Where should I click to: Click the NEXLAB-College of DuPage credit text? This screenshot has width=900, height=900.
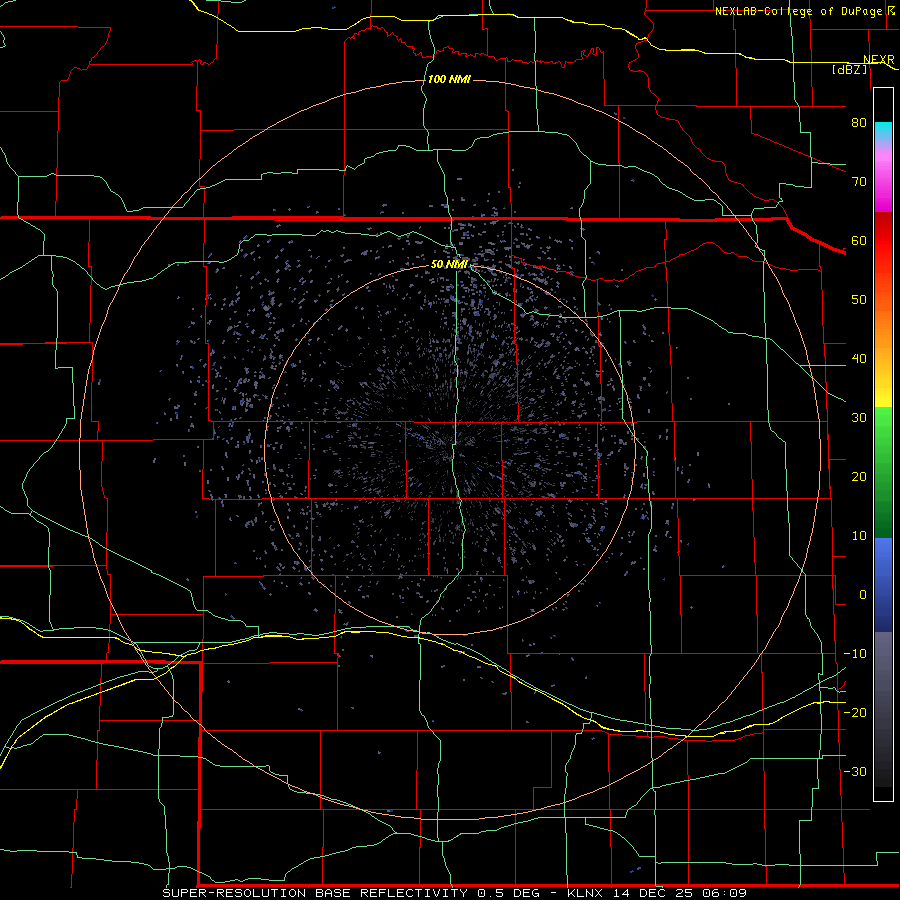coord(798,11)
